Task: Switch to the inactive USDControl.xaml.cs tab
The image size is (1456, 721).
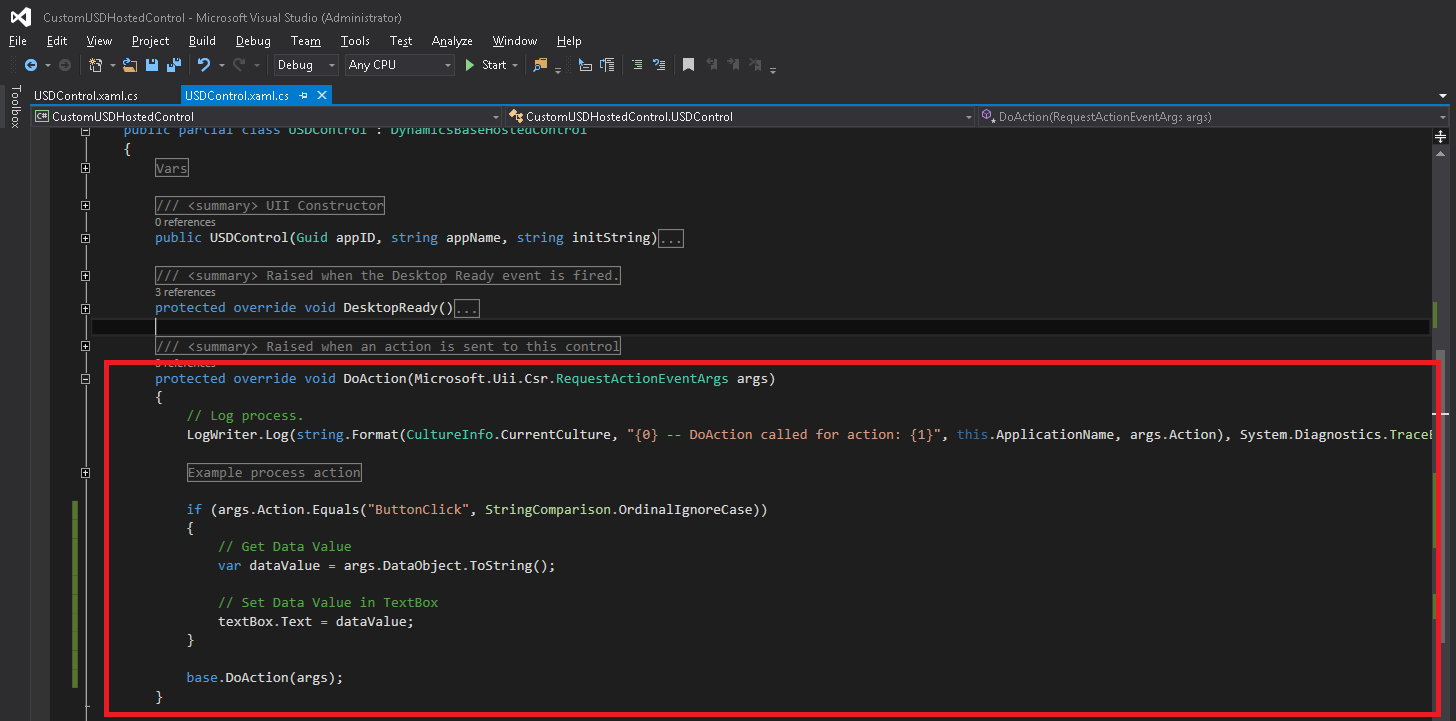Action: click(86, 96)
